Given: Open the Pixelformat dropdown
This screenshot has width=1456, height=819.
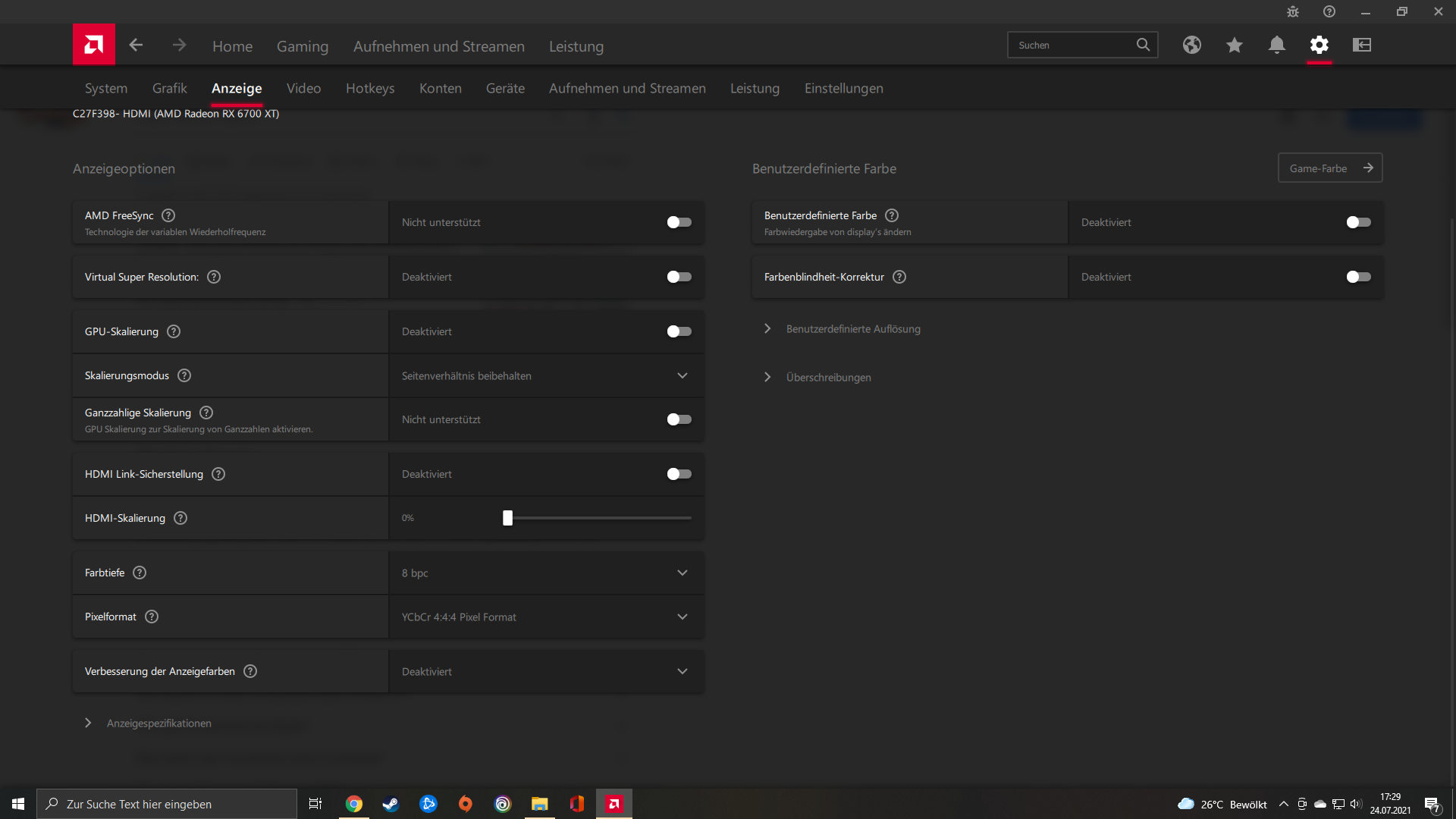Looking at the screenshot, I should tap(545, 617).
